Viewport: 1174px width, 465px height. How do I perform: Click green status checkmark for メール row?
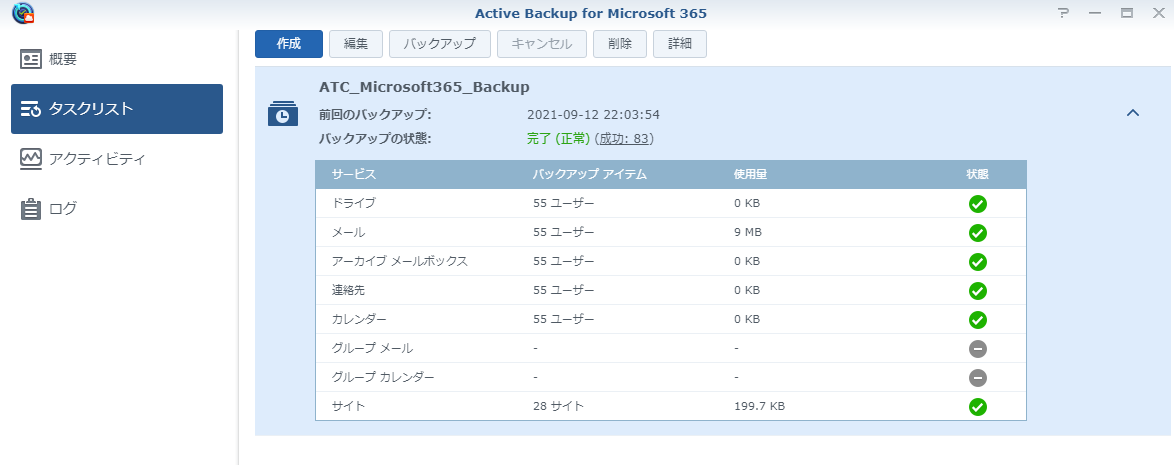click(977, 233)
